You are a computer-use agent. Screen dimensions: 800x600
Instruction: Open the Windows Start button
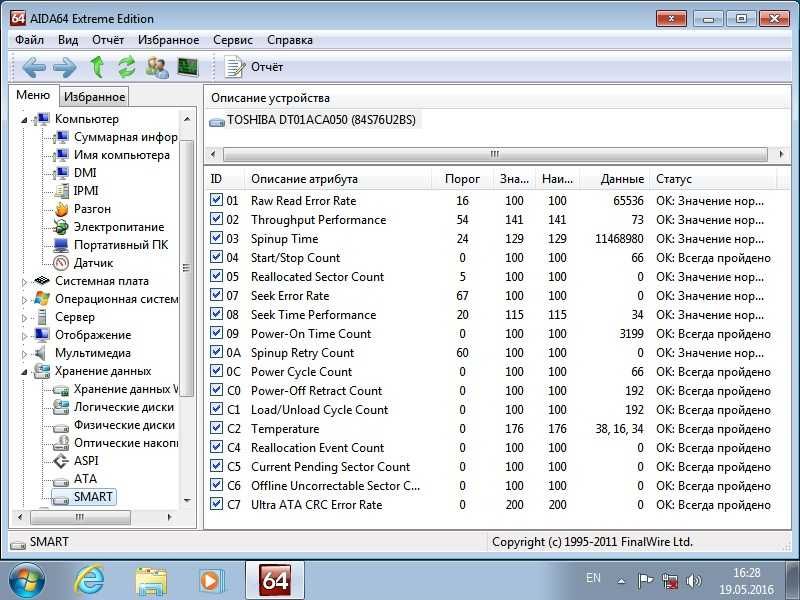tap(26, 581)
